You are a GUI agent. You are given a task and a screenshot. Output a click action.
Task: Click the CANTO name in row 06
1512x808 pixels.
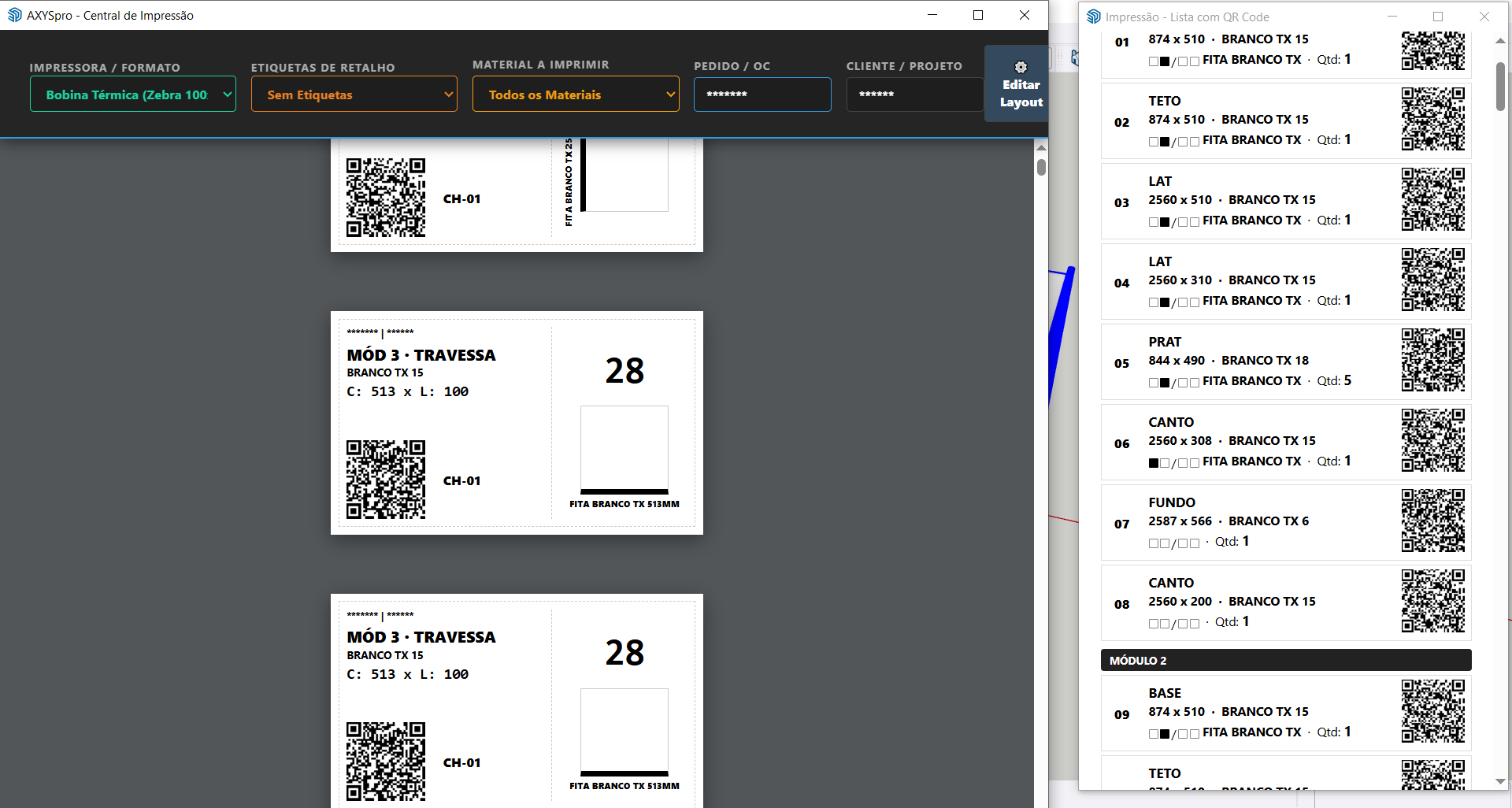(1171, 422)
